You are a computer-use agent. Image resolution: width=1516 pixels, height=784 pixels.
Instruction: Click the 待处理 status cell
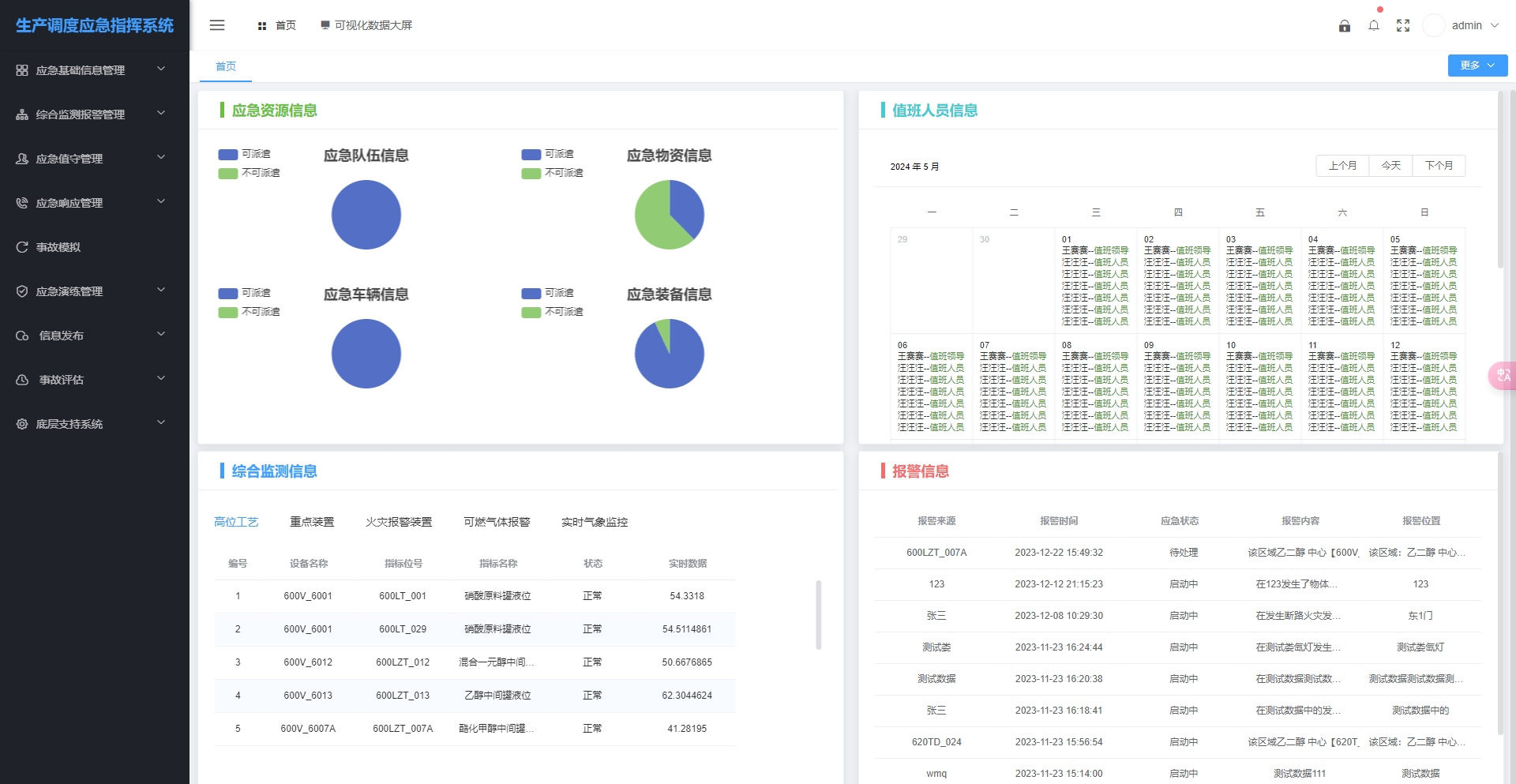[1184, 553]
